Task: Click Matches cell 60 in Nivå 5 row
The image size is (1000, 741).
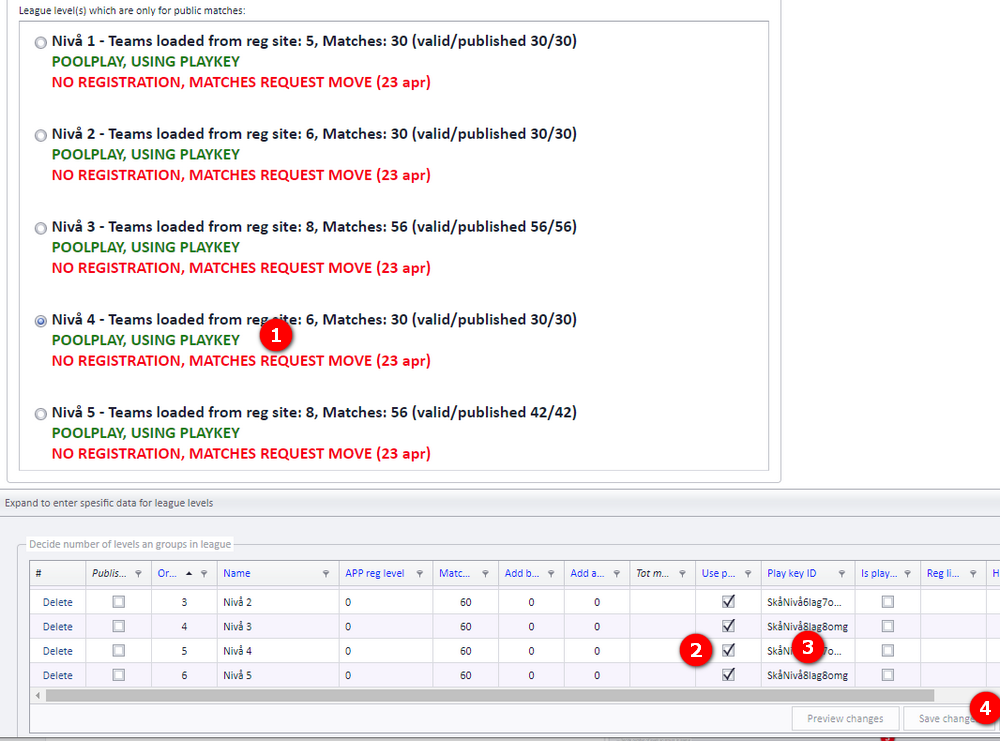Action: point(466,675)
